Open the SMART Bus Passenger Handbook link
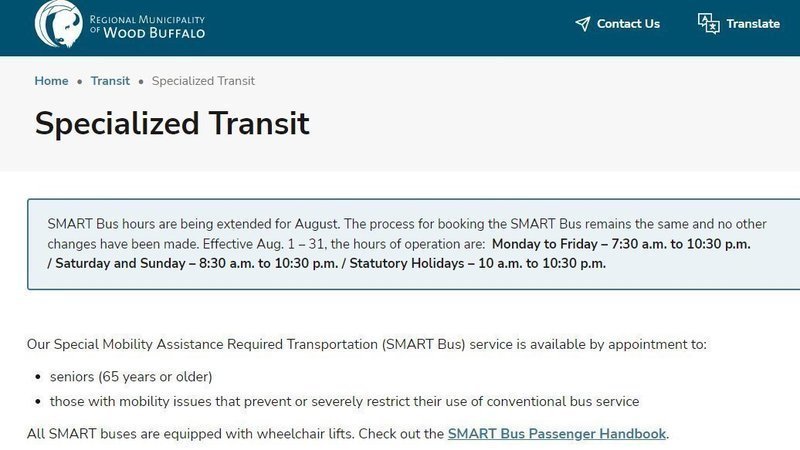Image resolution: width=800 pixels, height=450 pixels. tap(556, 434)
